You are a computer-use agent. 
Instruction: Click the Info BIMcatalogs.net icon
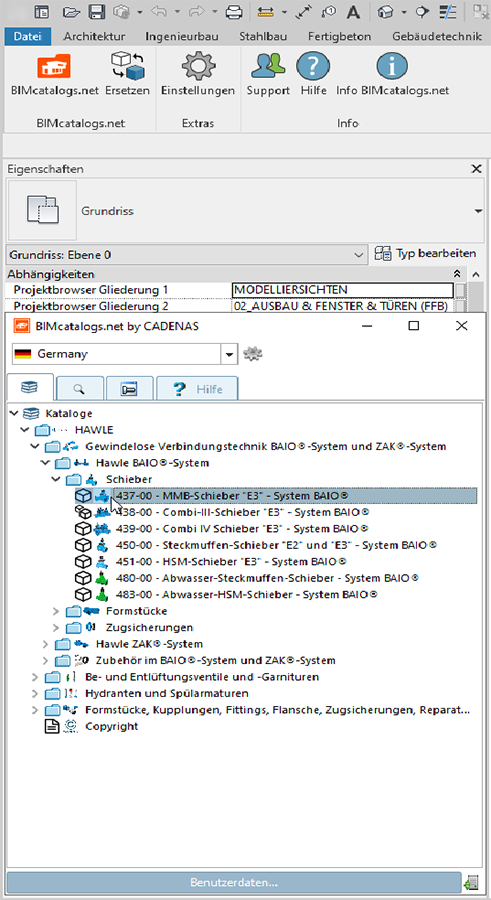click(392, 65)
